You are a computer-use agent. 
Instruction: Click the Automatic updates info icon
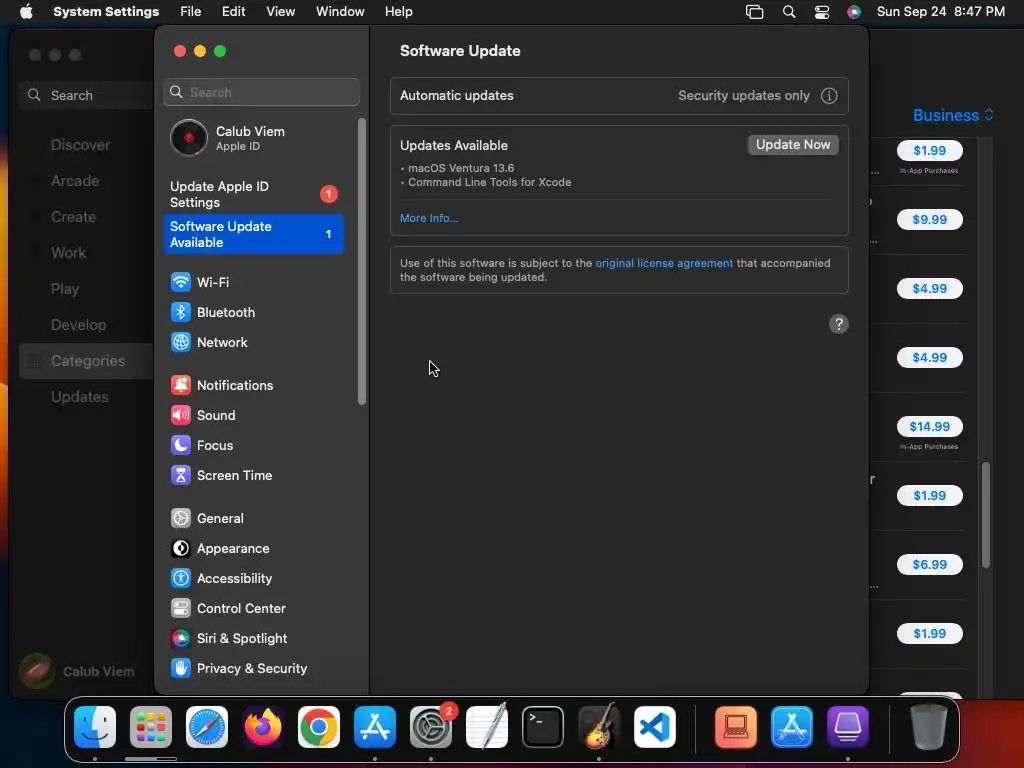[829, 96]
